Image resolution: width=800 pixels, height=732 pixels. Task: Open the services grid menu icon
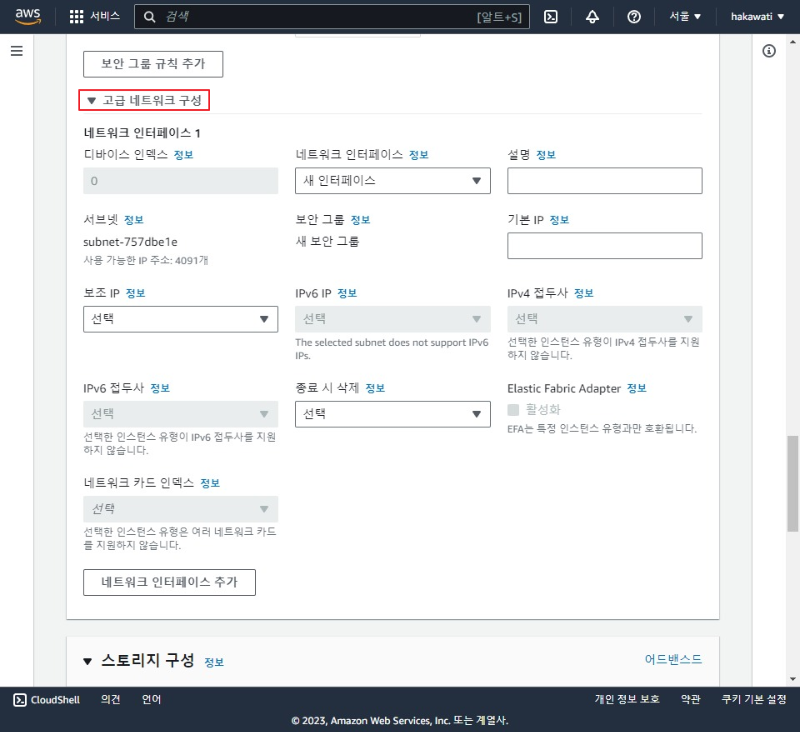coord(75,15)
